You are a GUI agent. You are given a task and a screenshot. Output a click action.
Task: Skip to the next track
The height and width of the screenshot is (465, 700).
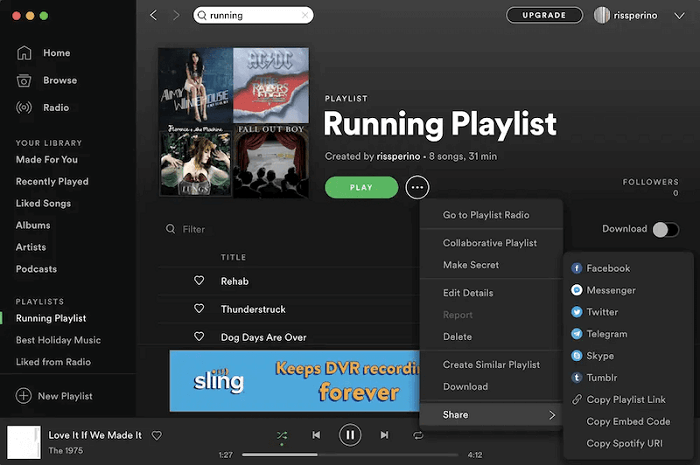point(384,435)
